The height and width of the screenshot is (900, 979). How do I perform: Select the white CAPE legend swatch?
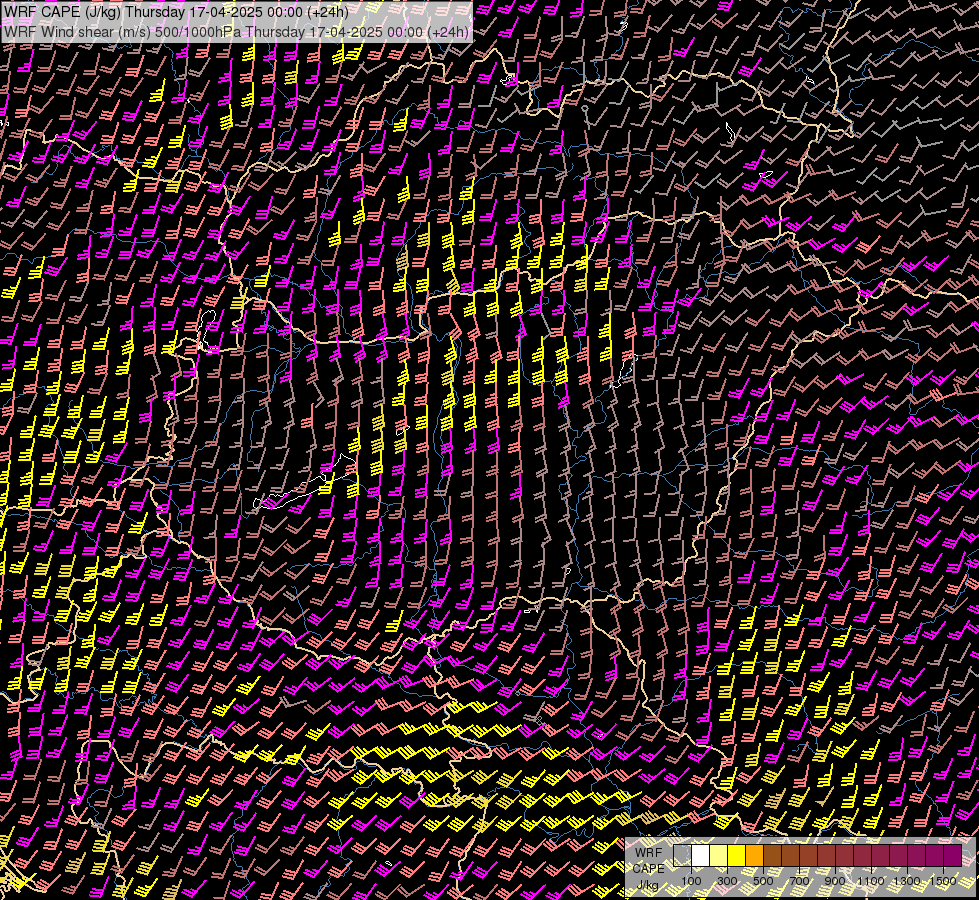(x=700, y=855)
